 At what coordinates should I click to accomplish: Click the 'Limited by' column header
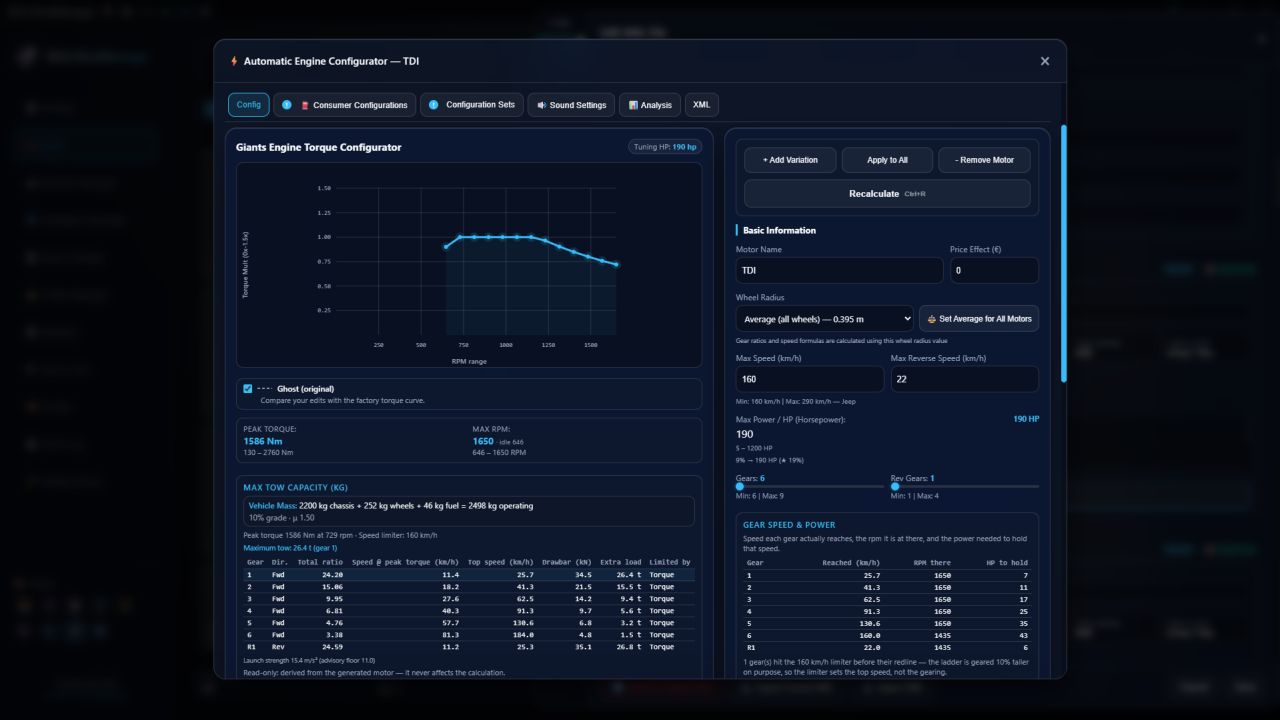pyautogui.click(x=670, y=562)
